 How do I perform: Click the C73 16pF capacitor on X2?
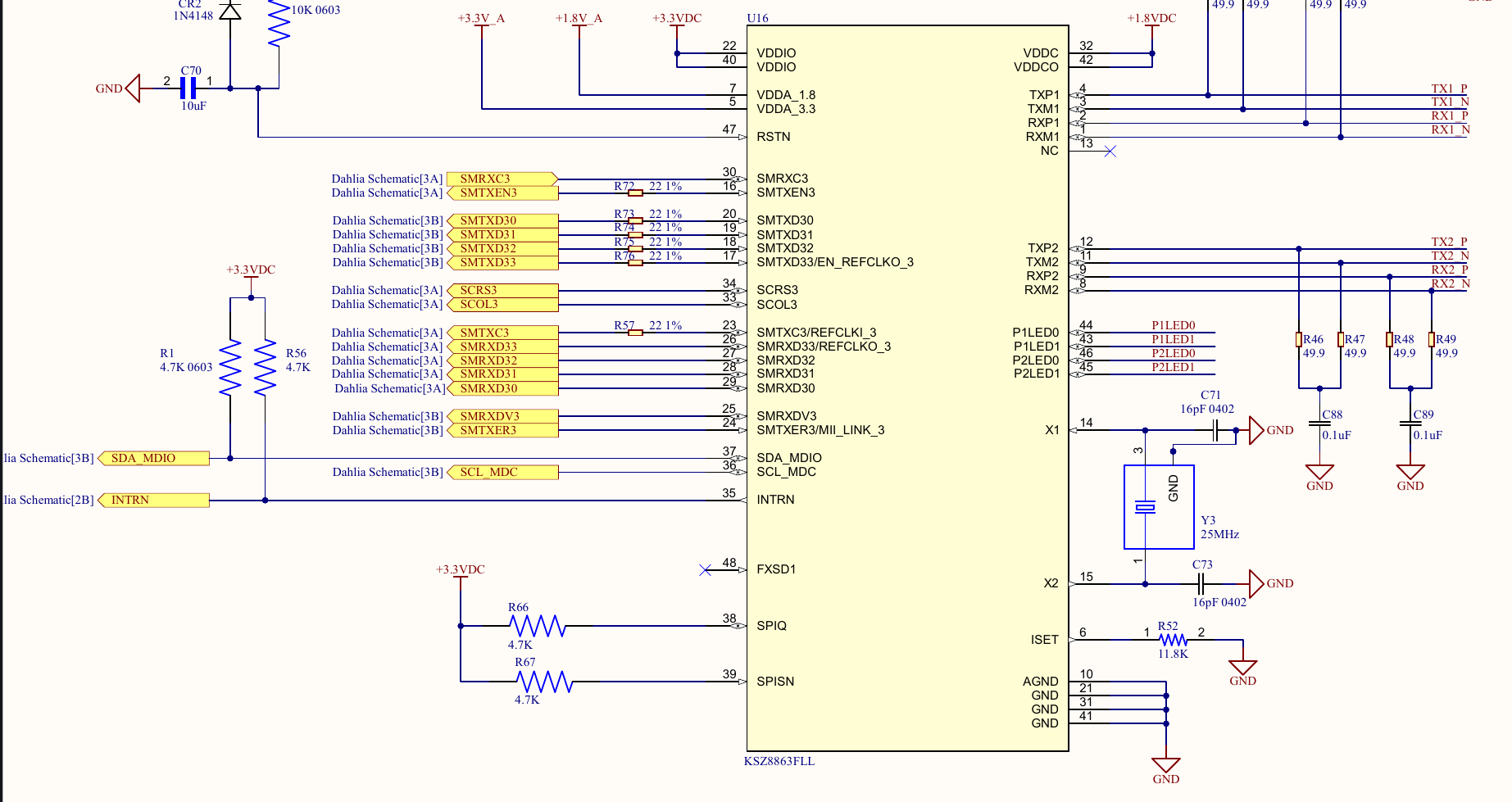point(1201,583)
